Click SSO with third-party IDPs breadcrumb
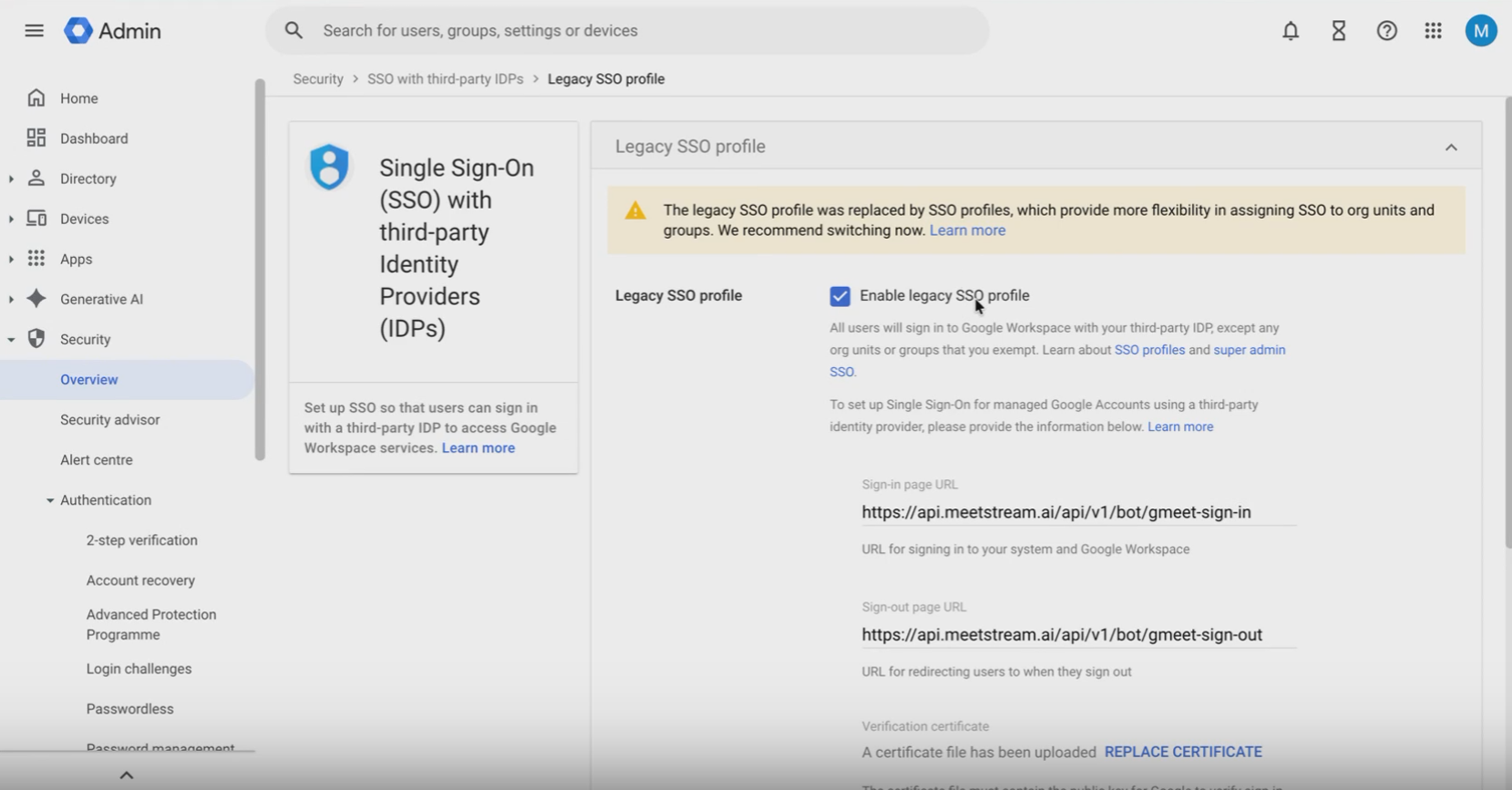This screenshot has width=1512, height=790. pos(445,79)
